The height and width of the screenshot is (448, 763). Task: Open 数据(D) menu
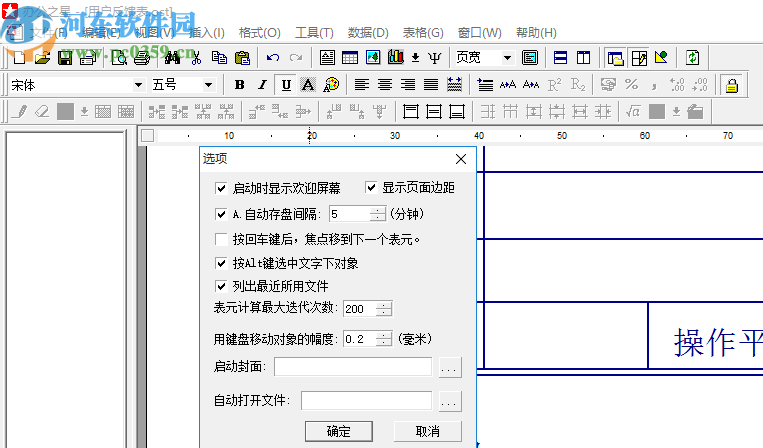[368, 33]
